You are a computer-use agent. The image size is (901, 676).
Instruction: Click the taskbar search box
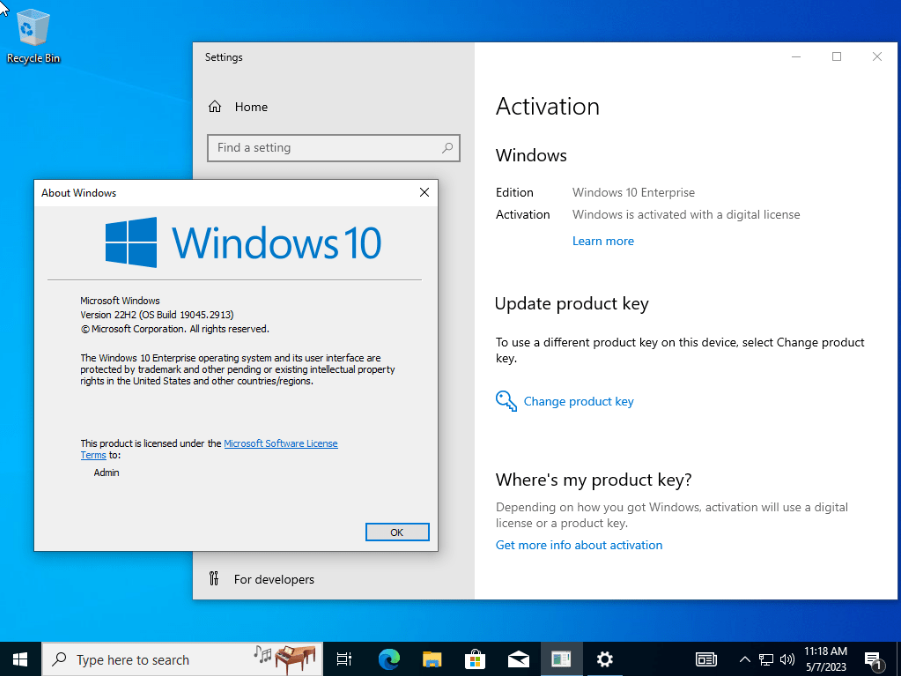pyautogui.click(x=182, y=659)
